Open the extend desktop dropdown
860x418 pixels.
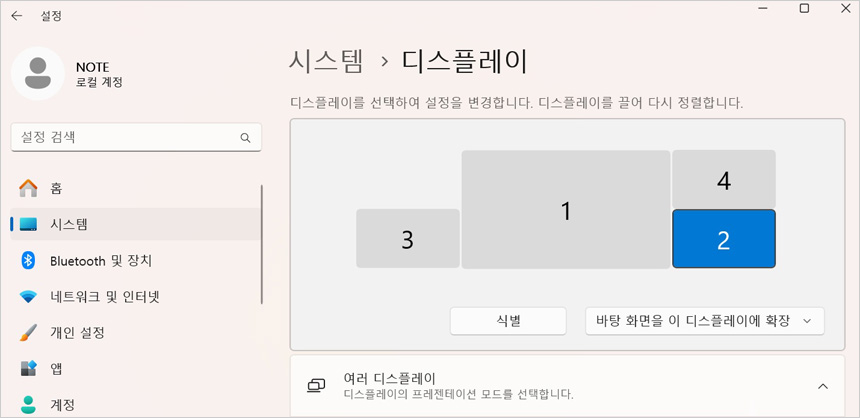pos(704,321)
